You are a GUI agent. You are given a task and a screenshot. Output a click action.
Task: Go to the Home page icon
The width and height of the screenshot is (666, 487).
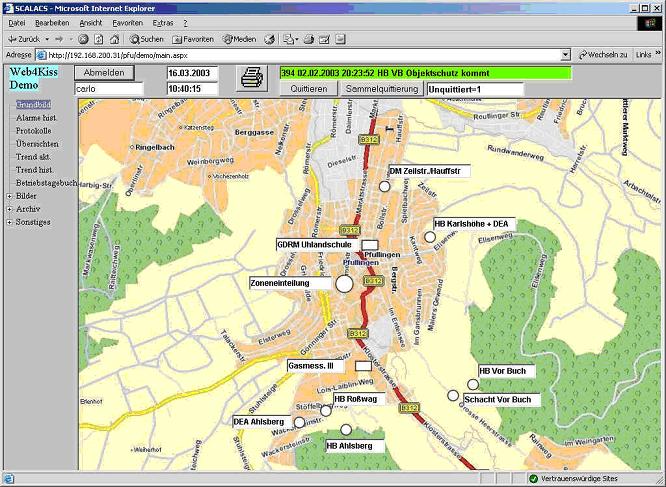[114, 39]
